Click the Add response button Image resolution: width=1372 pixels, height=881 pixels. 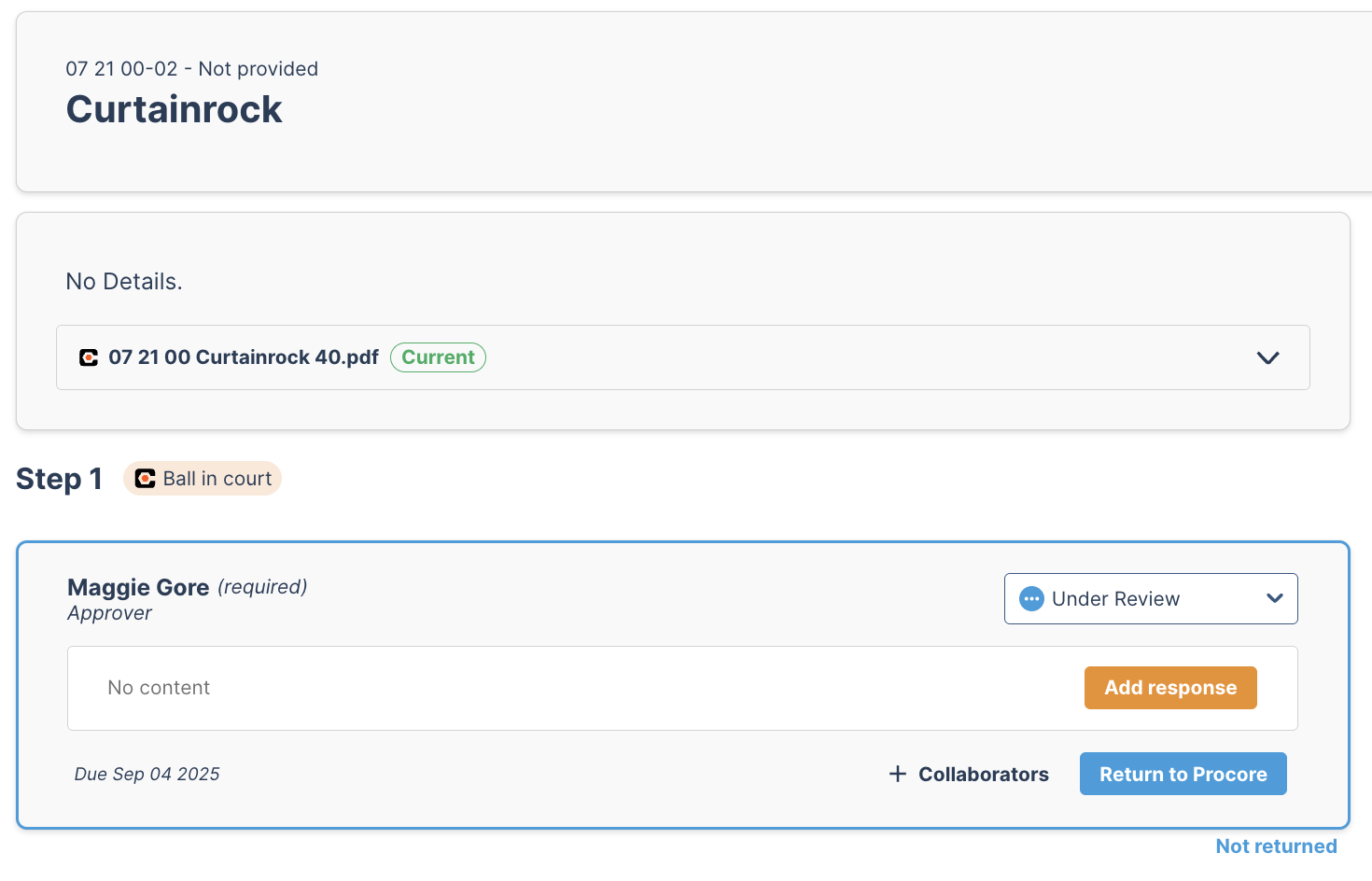(x=1170, y=688)
